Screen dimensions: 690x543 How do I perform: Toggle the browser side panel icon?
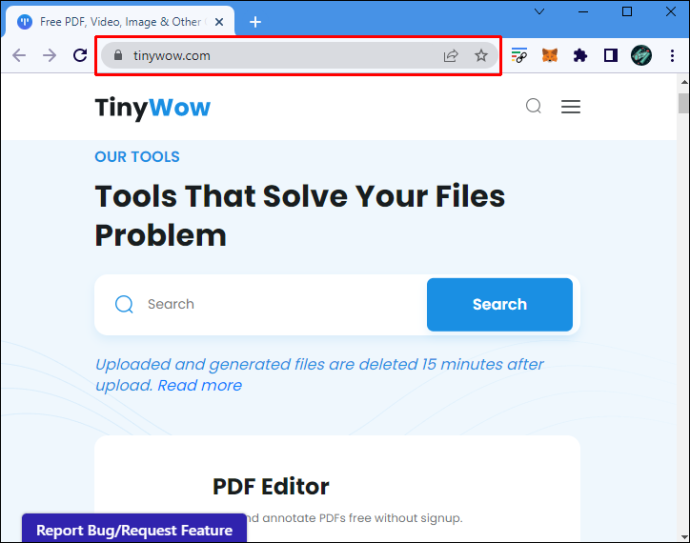[611, 55]
